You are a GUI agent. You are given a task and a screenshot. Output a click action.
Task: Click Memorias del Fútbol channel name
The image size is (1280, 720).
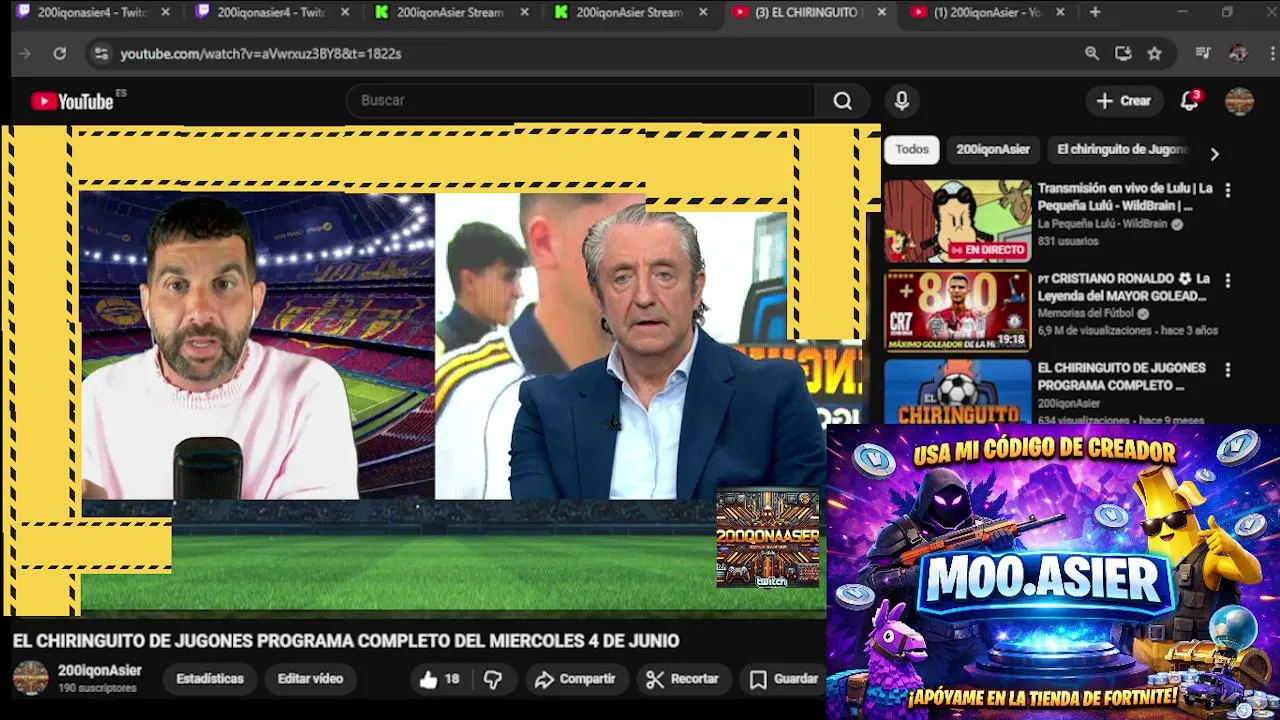1087,313
